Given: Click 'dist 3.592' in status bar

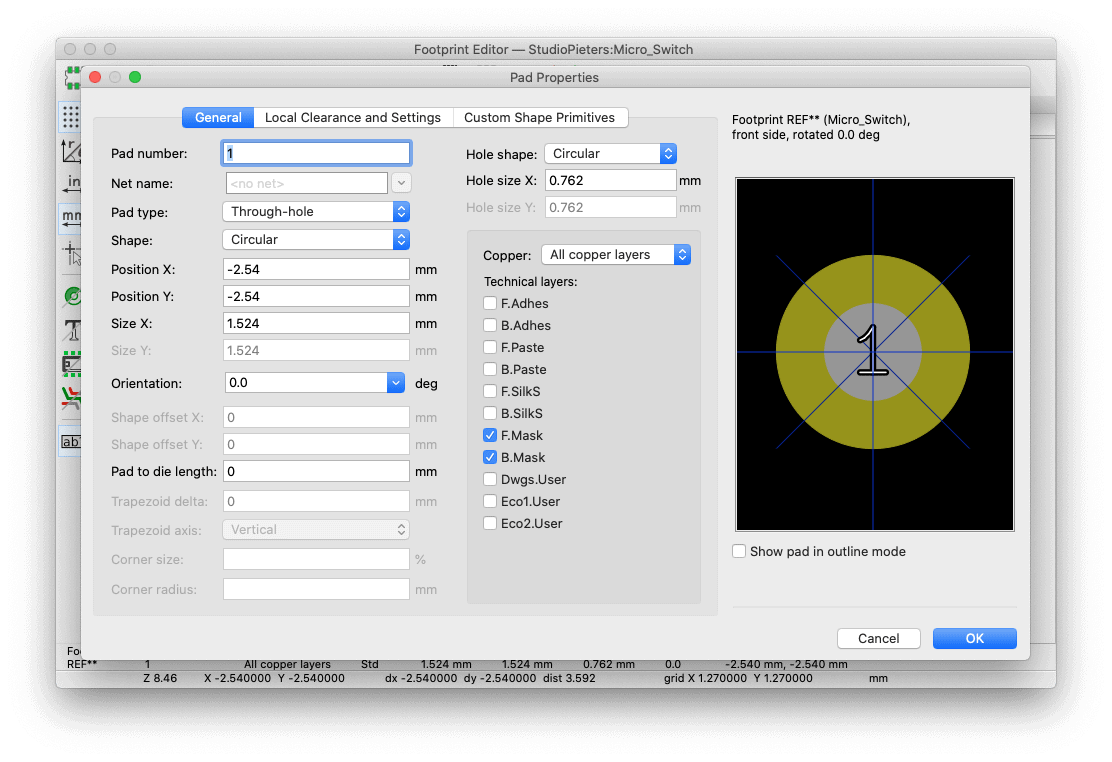Looking at the screenshot, I should point(569,678).
